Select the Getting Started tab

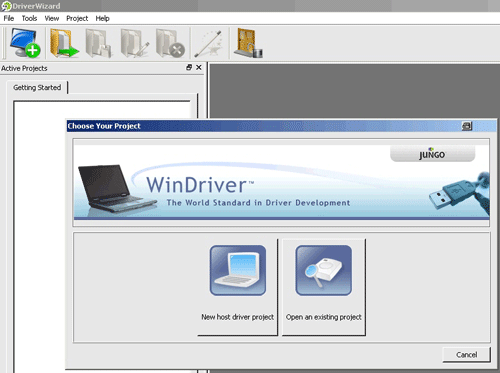37,87
